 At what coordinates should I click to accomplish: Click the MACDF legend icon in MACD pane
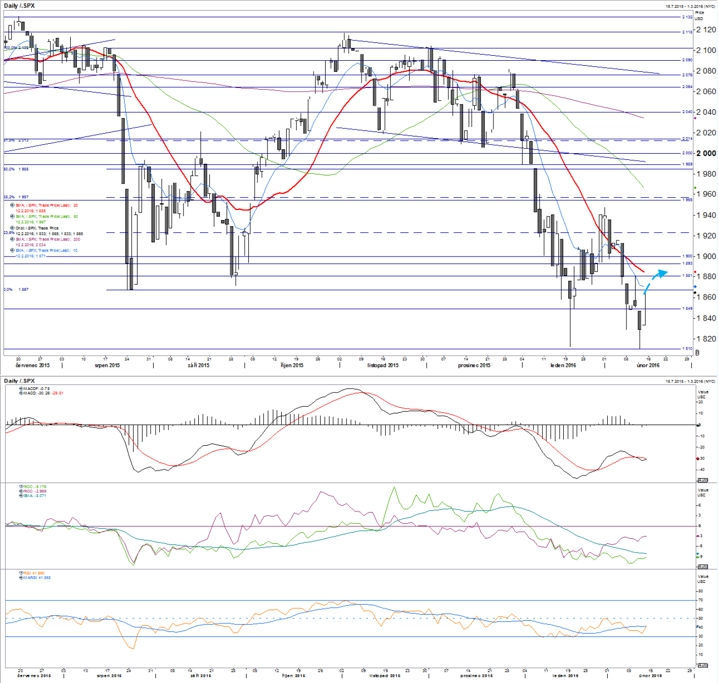tap(21, 389)
